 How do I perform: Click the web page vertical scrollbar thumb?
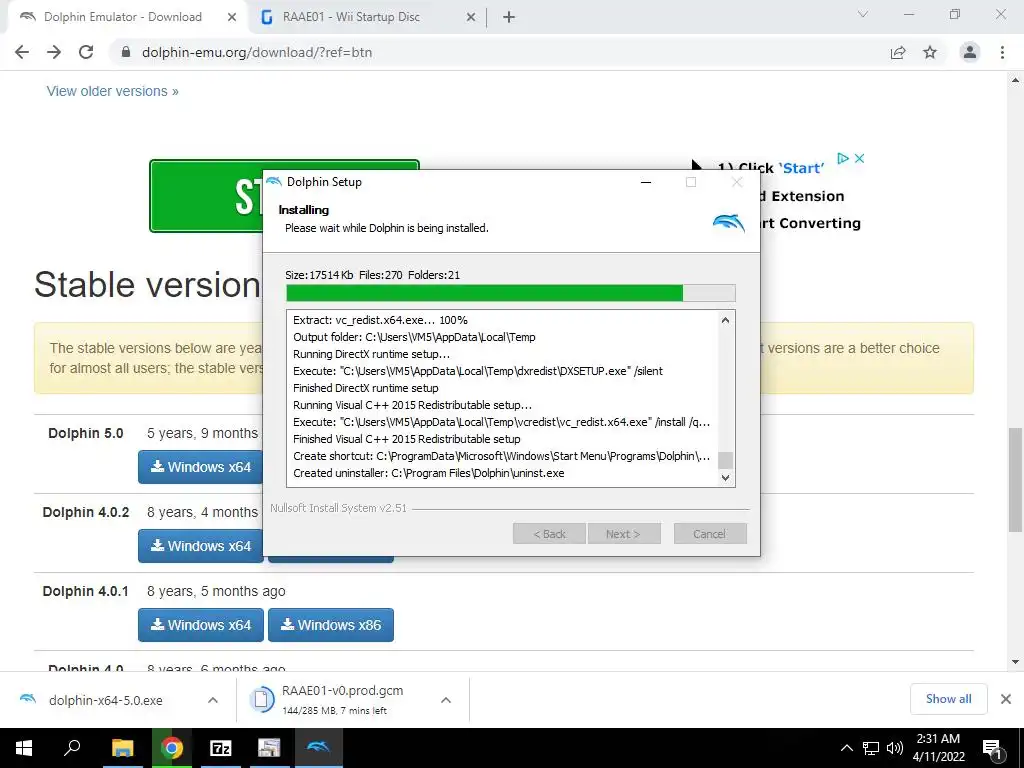point(1016,480)
